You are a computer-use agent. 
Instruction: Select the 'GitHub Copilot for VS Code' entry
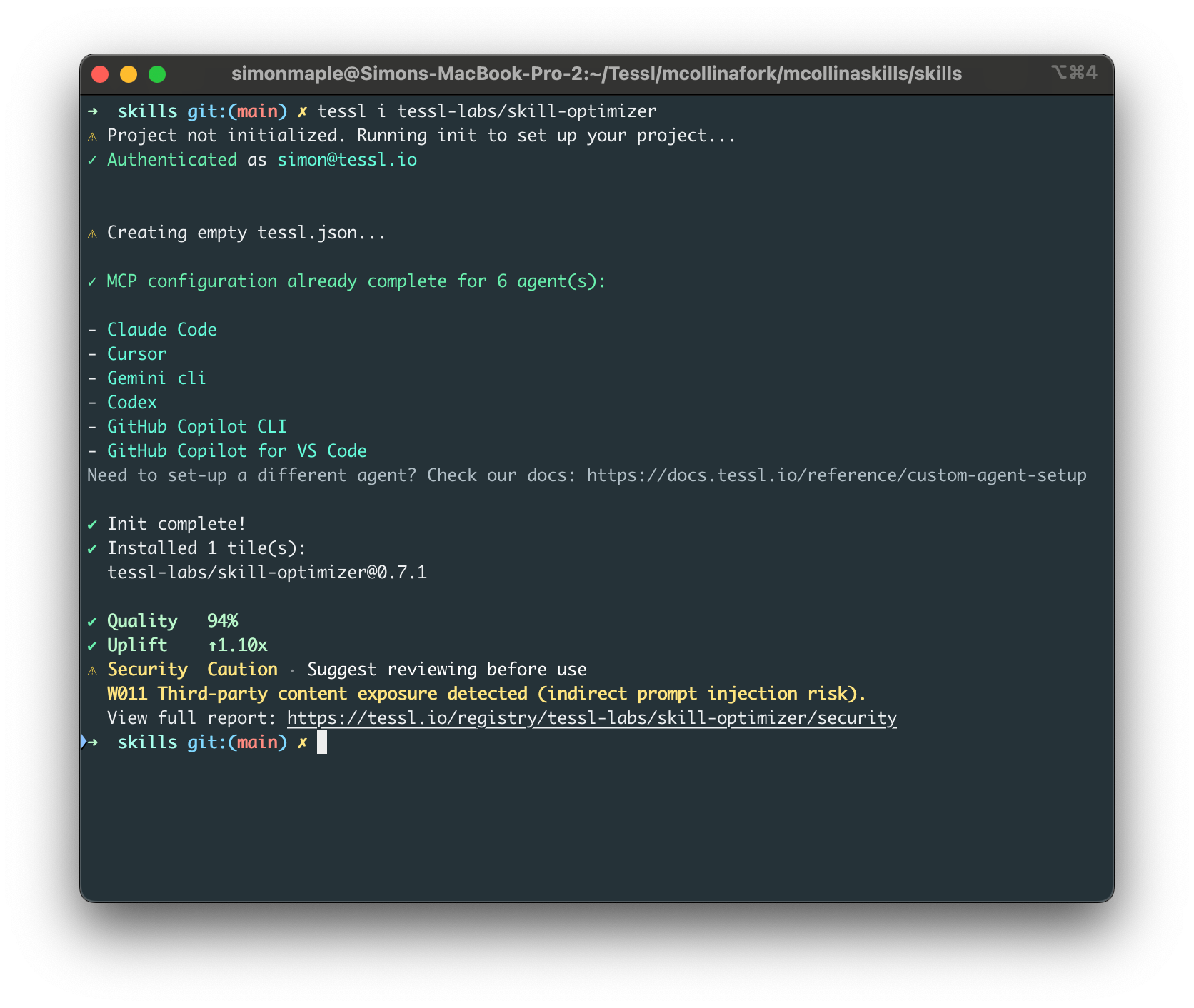(237, 451)
